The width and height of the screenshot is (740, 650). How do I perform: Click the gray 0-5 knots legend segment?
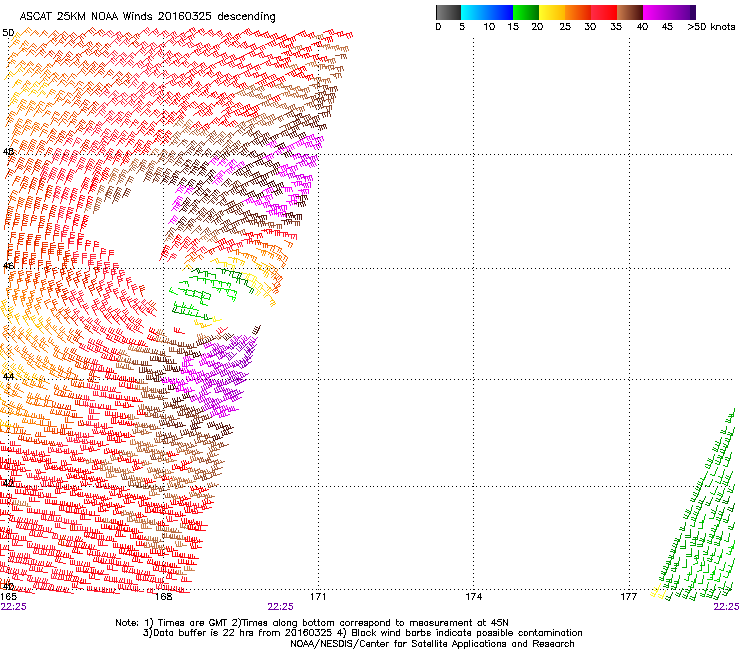pyautogui.click(x=448, y=12)
